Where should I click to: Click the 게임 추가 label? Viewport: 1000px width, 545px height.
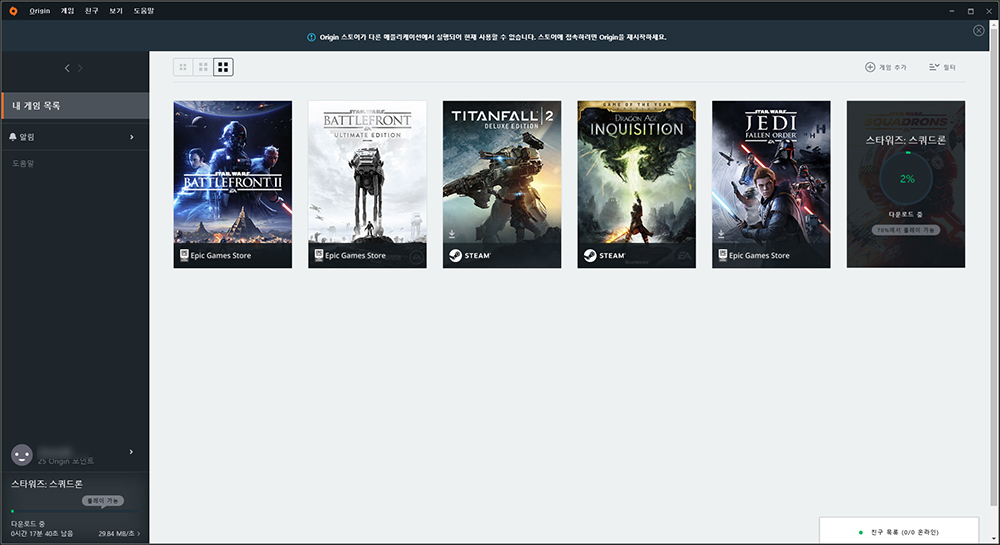tap(893, 68)
